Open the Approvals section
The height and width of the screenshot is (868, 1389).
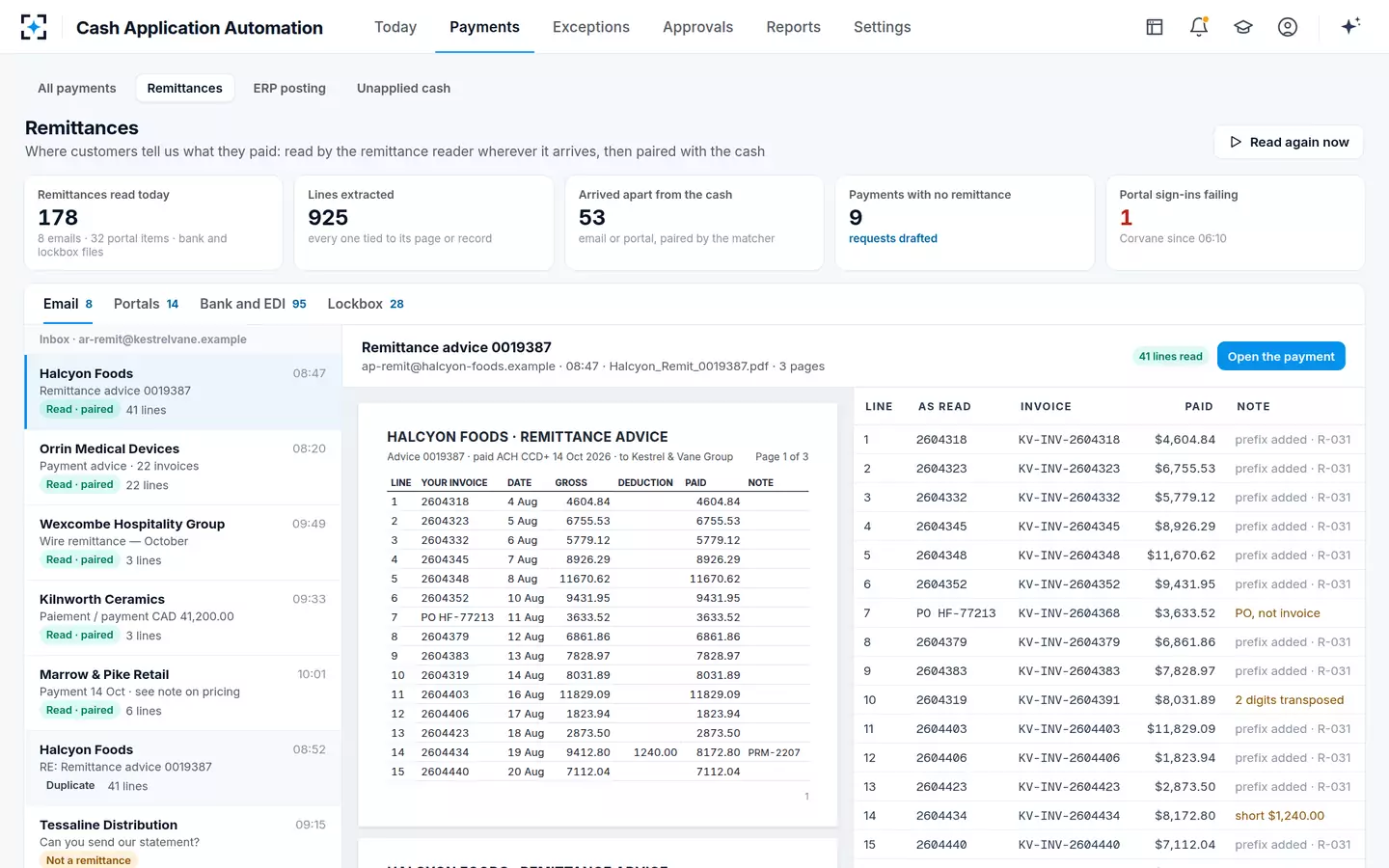point(697,27)
